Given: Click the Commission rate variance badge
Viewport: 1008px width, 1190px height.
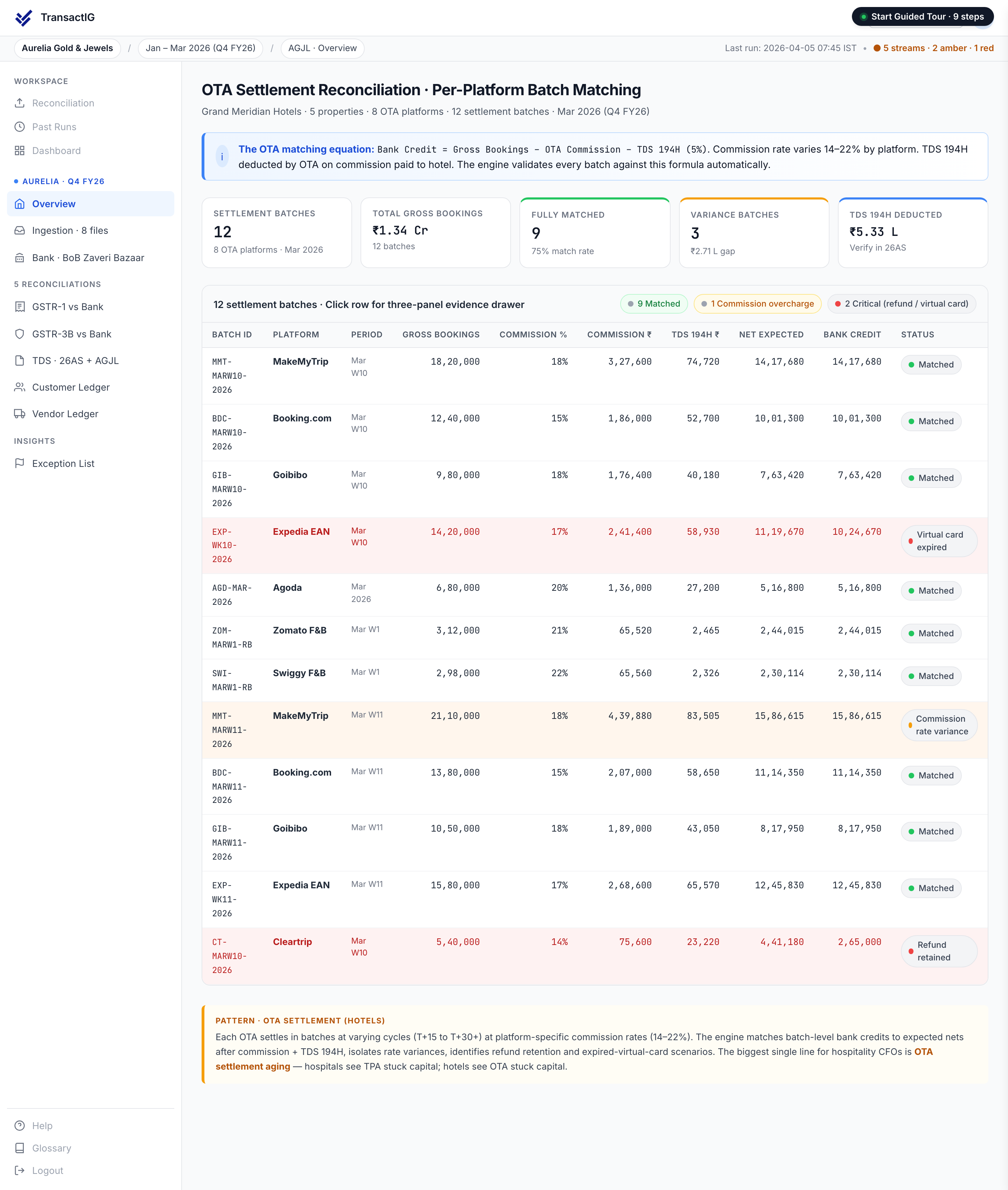Looking at the screenshot, I should [x=939, y=725].
